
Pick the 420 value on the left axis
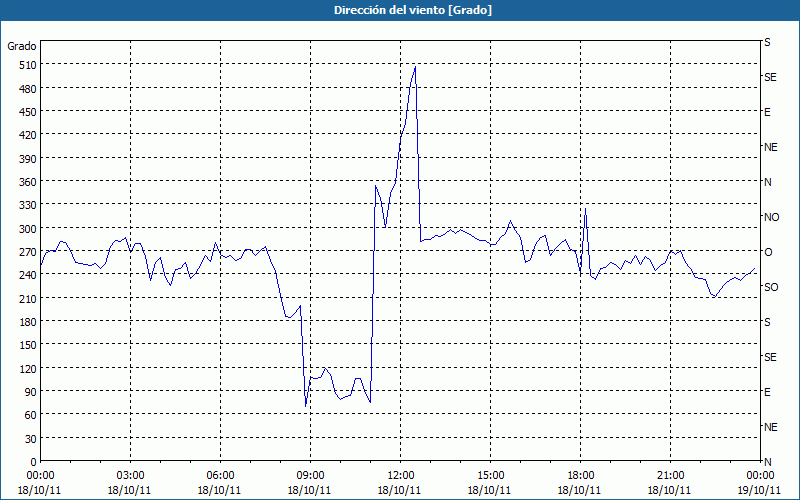coord(28,135)
